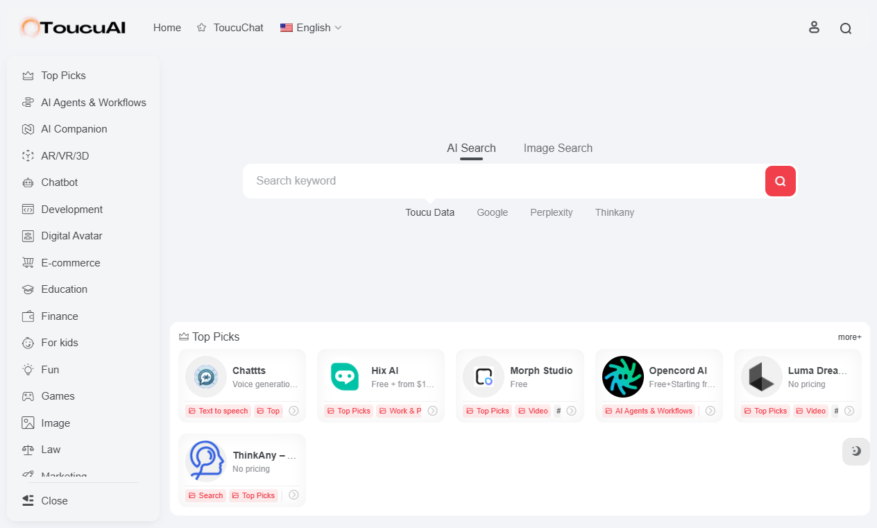The image size is (877, 528).
Task: Open the Hix AI tool icon
Action: pyautogui.click(x=345, y=377)
